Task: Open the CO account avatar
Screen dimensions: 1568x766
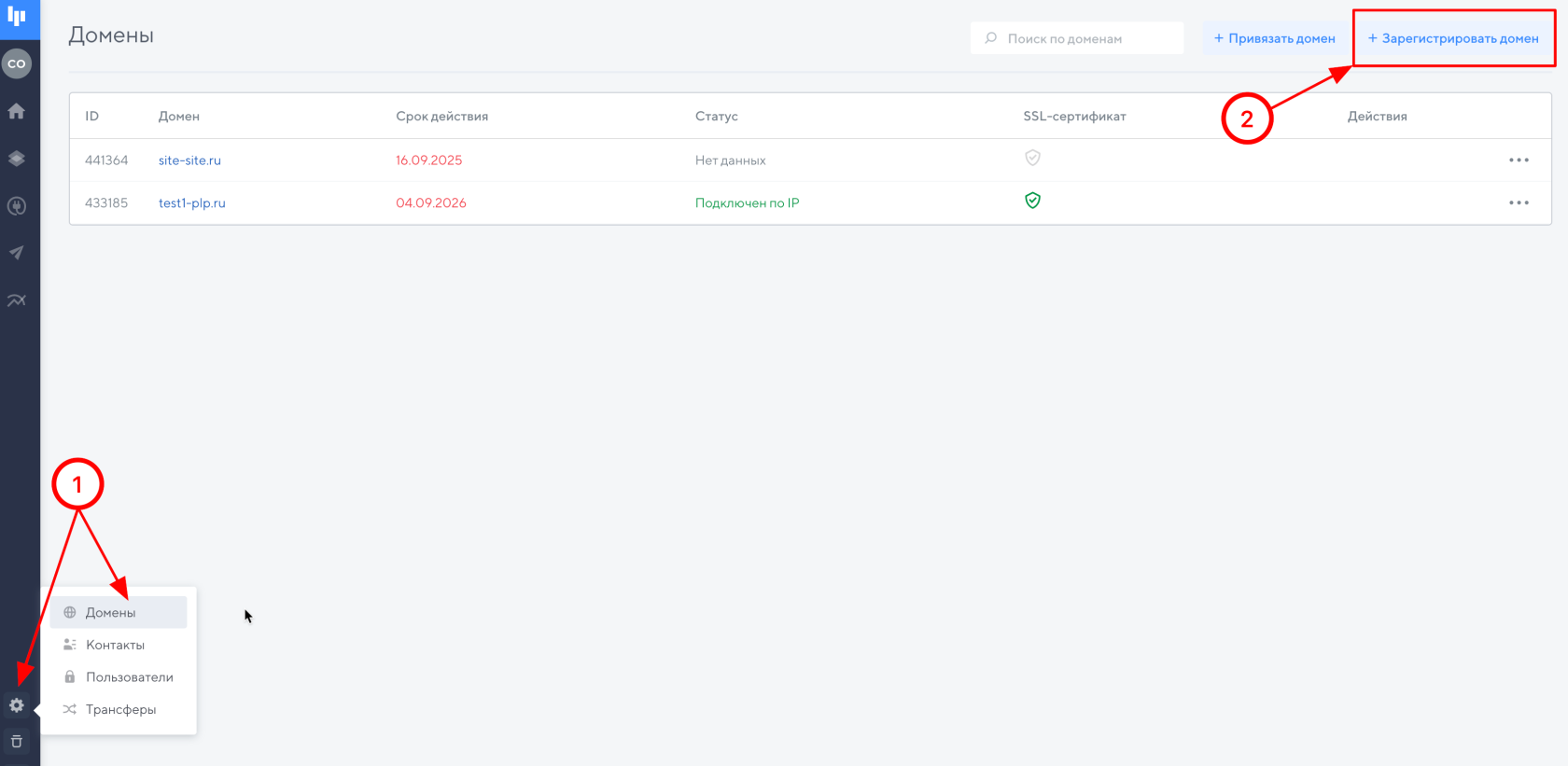Action: [x=17, y=63]
